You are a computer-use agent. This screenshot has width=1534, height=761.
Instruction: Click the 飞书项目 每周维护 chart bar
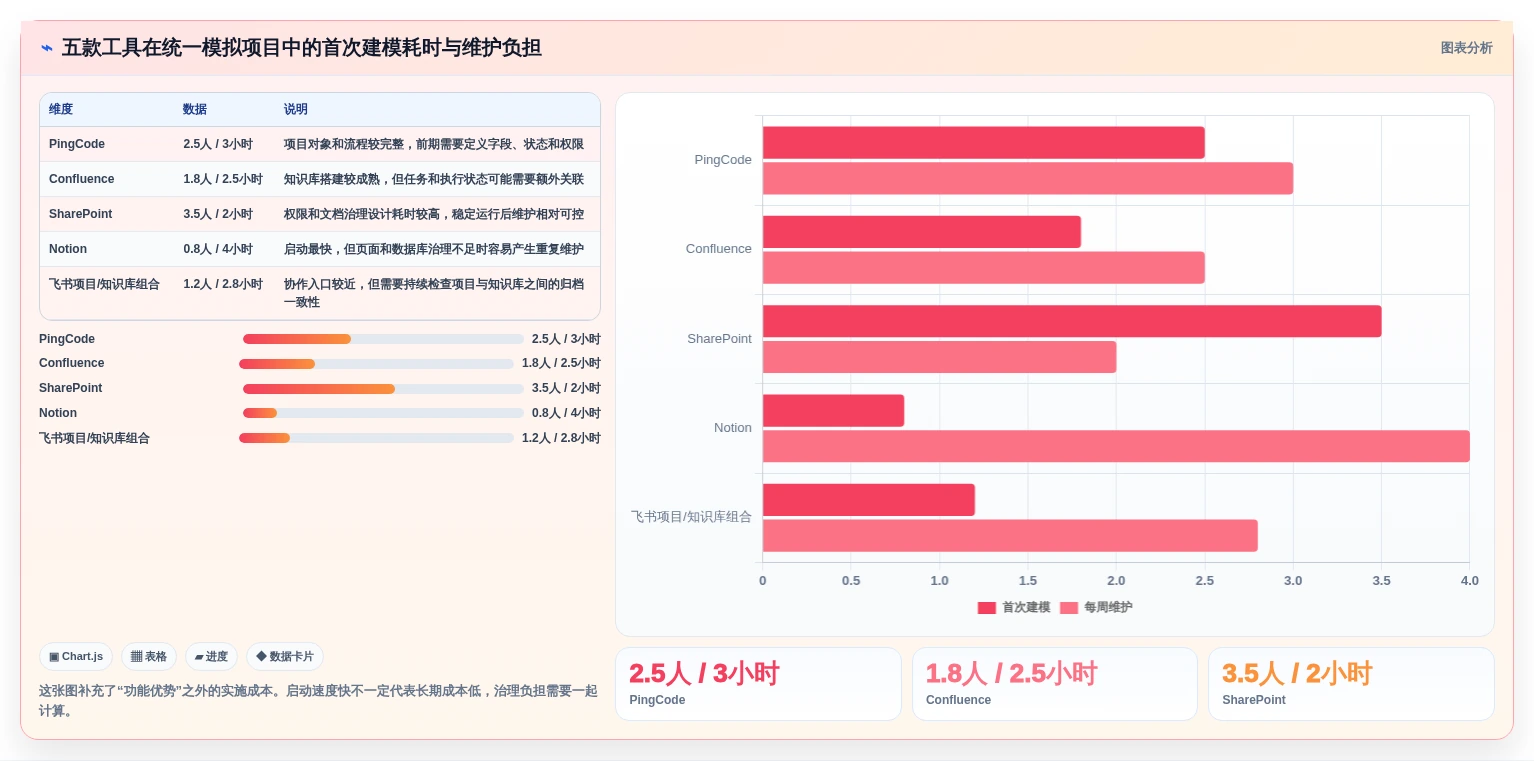[1010, 536]
